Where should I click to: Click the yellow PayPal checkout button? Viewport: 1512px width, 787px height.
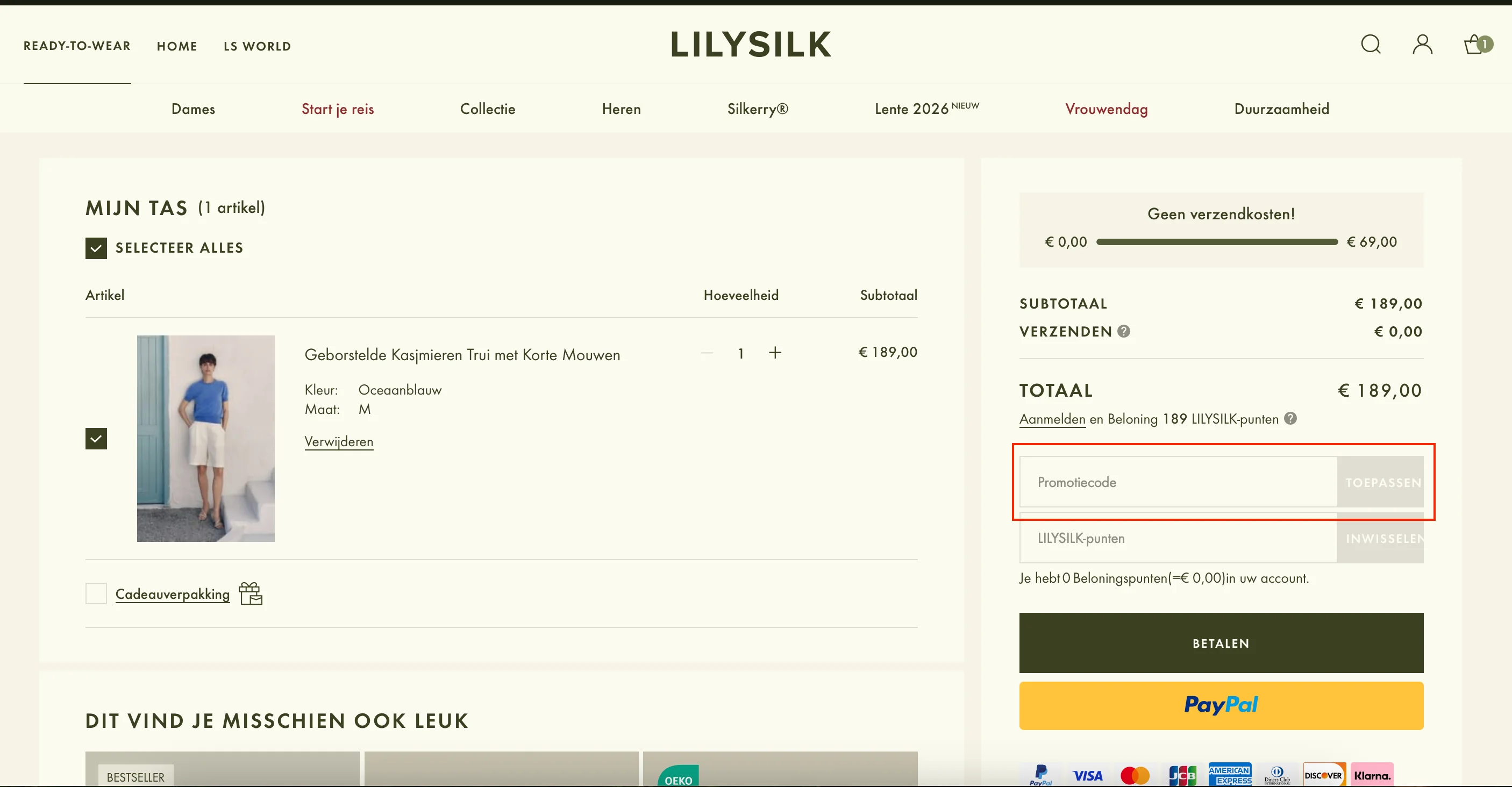point(1221,705)
